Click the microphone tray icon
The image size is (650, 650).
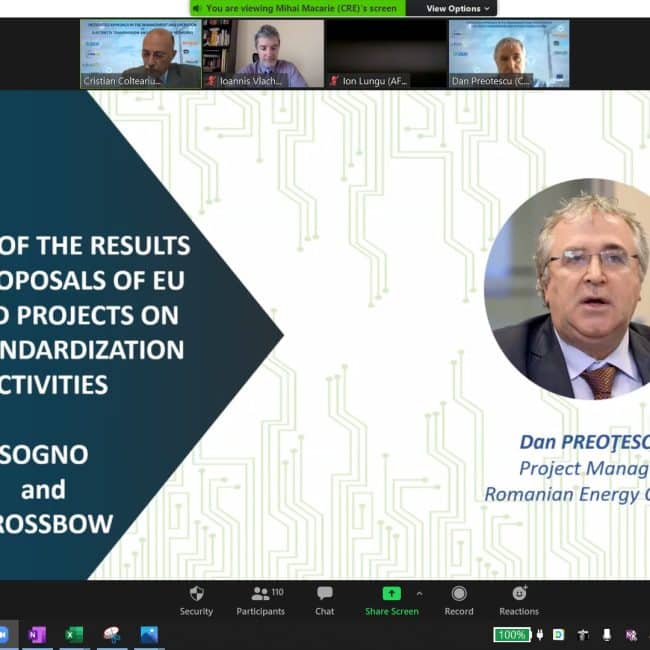pyautogui.click(x=606, y=635)
